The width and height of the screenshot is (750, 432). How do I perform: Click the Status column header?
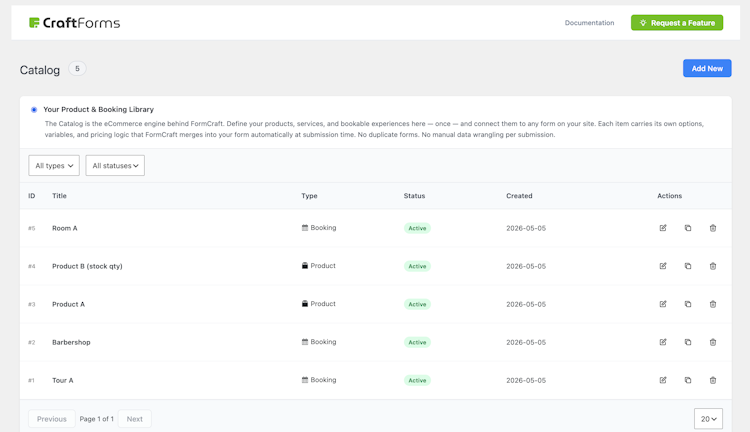(x=414, y=196)
